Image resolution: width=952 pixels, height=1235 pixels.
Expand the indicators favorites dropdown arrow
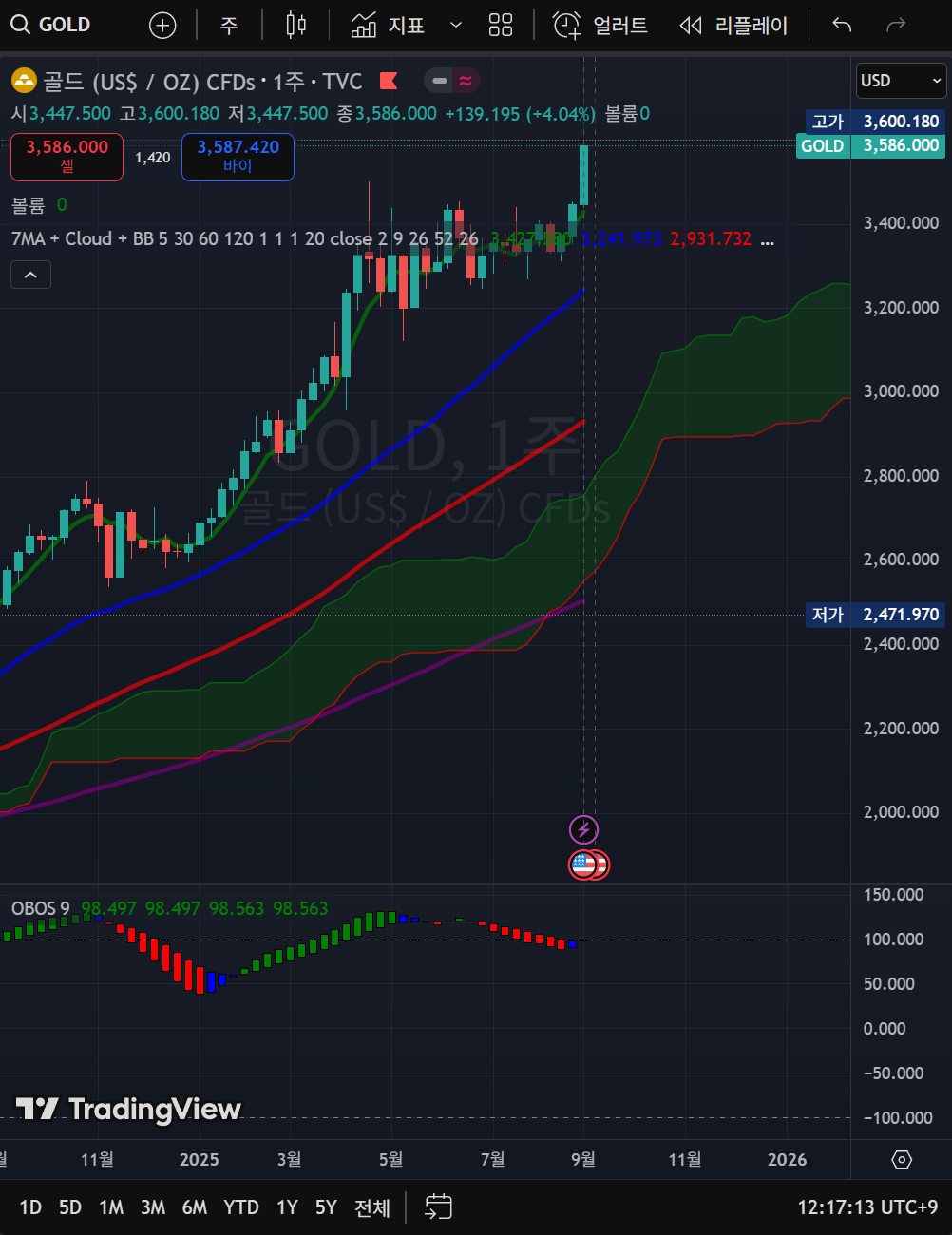pos(455,26)
